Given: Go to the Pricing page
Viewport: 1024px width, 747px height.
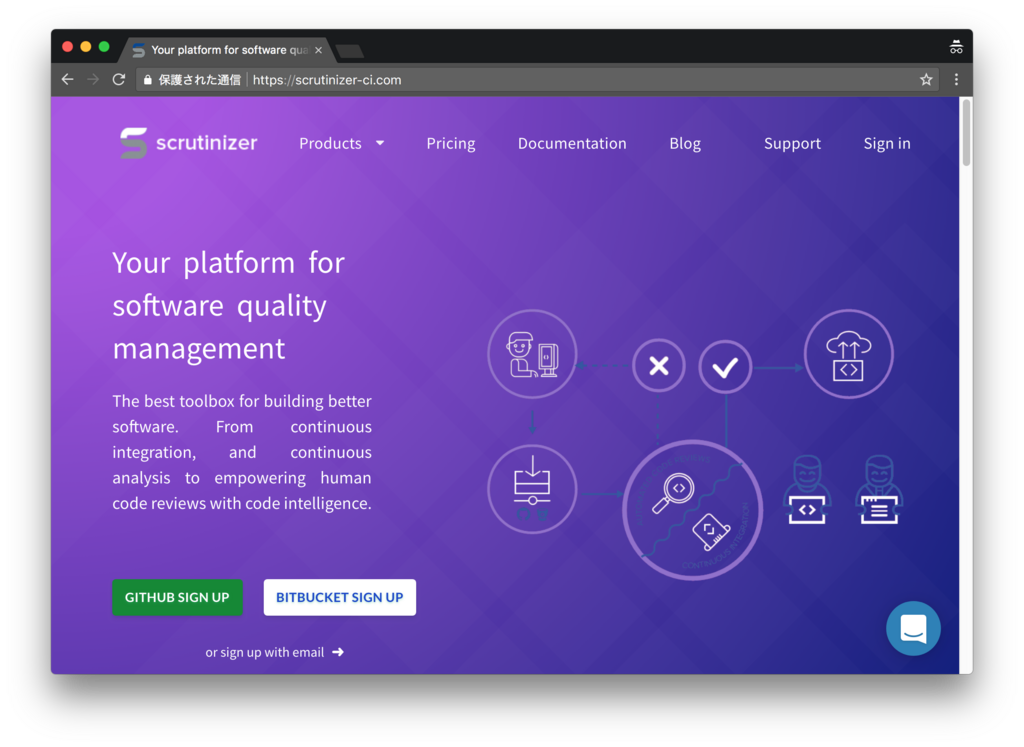Looking at the screenshot, I should [451, 143].
